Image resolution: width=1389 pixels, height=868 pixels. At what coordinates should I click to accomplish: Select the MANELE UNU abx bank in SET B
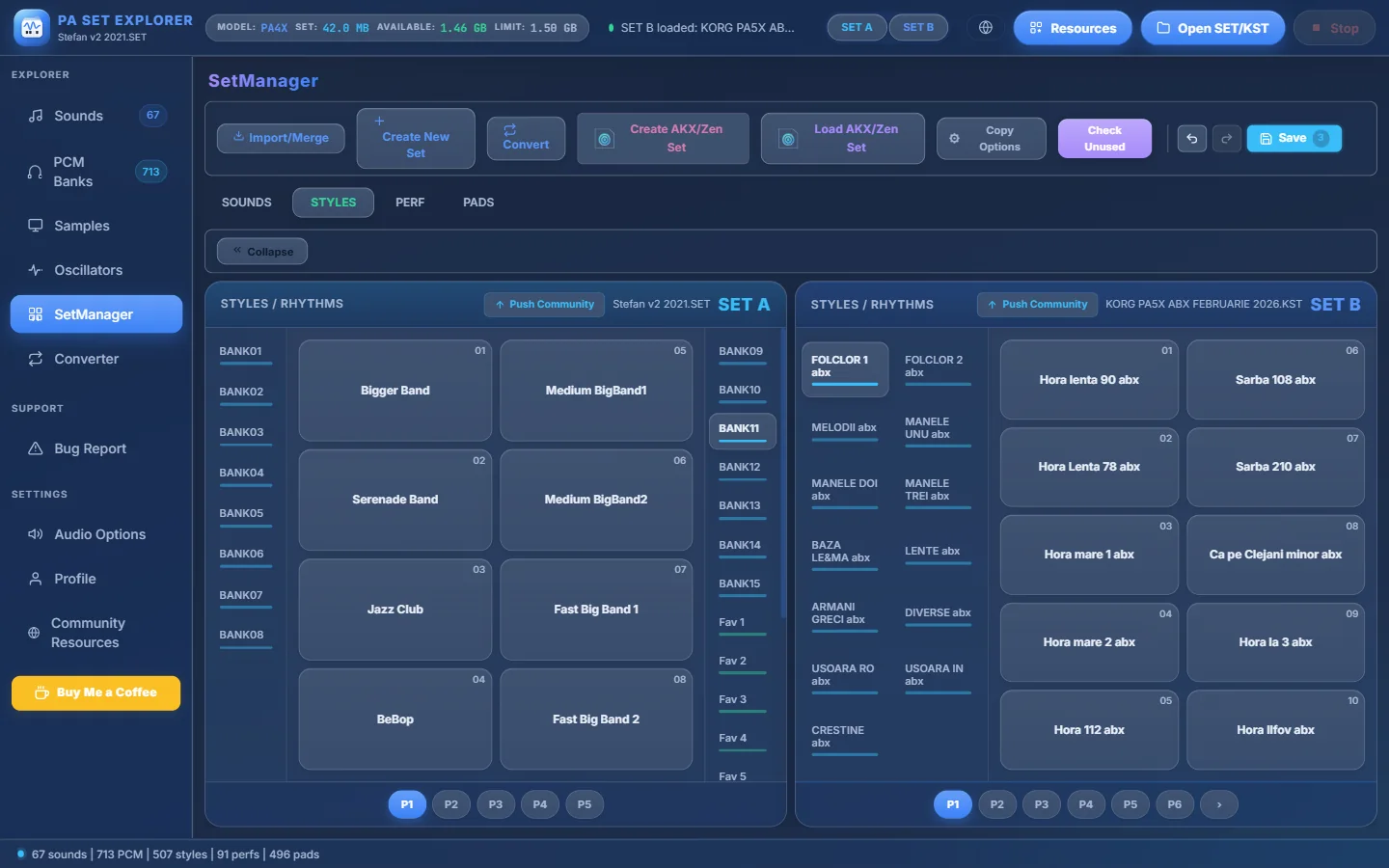(938, 429)
